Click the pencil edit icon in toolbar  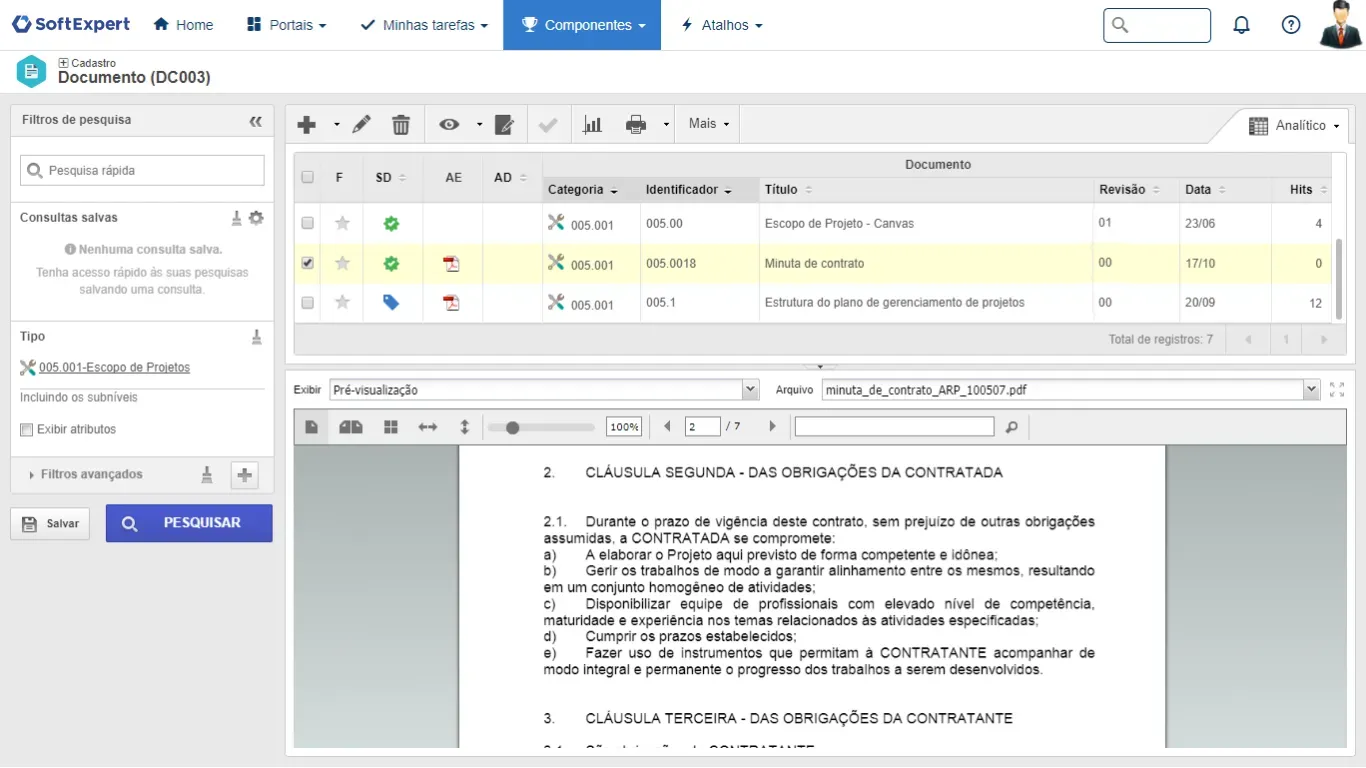pyautogui.click(x=362, y=124)
